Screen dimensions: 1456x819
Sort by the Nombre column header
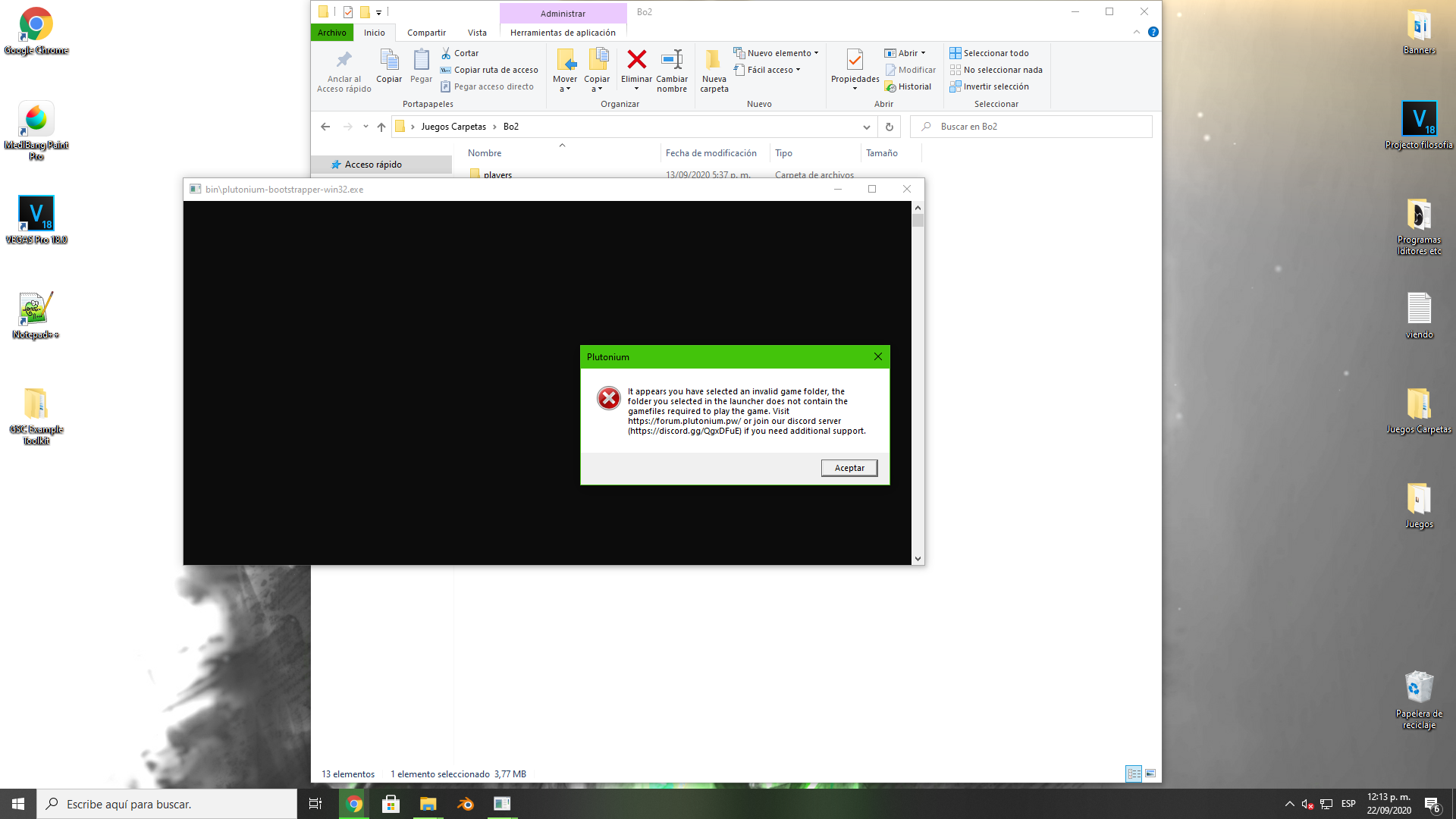pos(485,153)
